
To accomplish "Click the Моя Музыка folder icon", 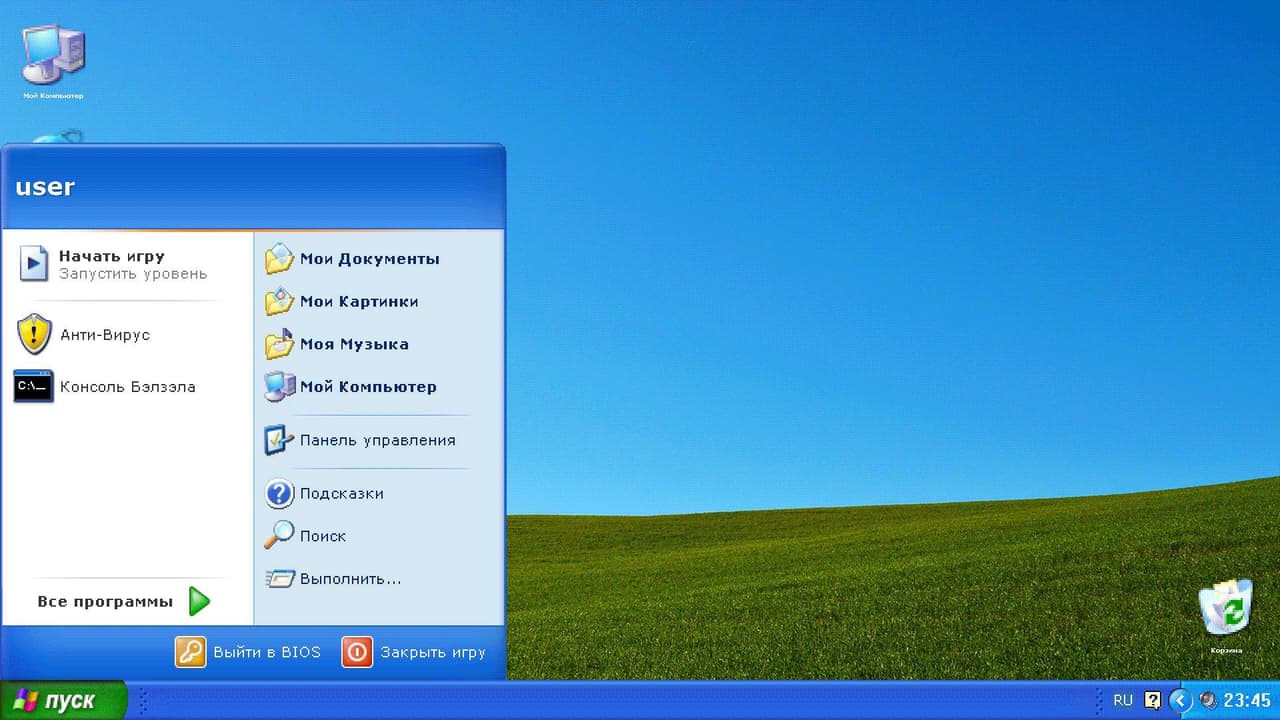I will point(279,344).
